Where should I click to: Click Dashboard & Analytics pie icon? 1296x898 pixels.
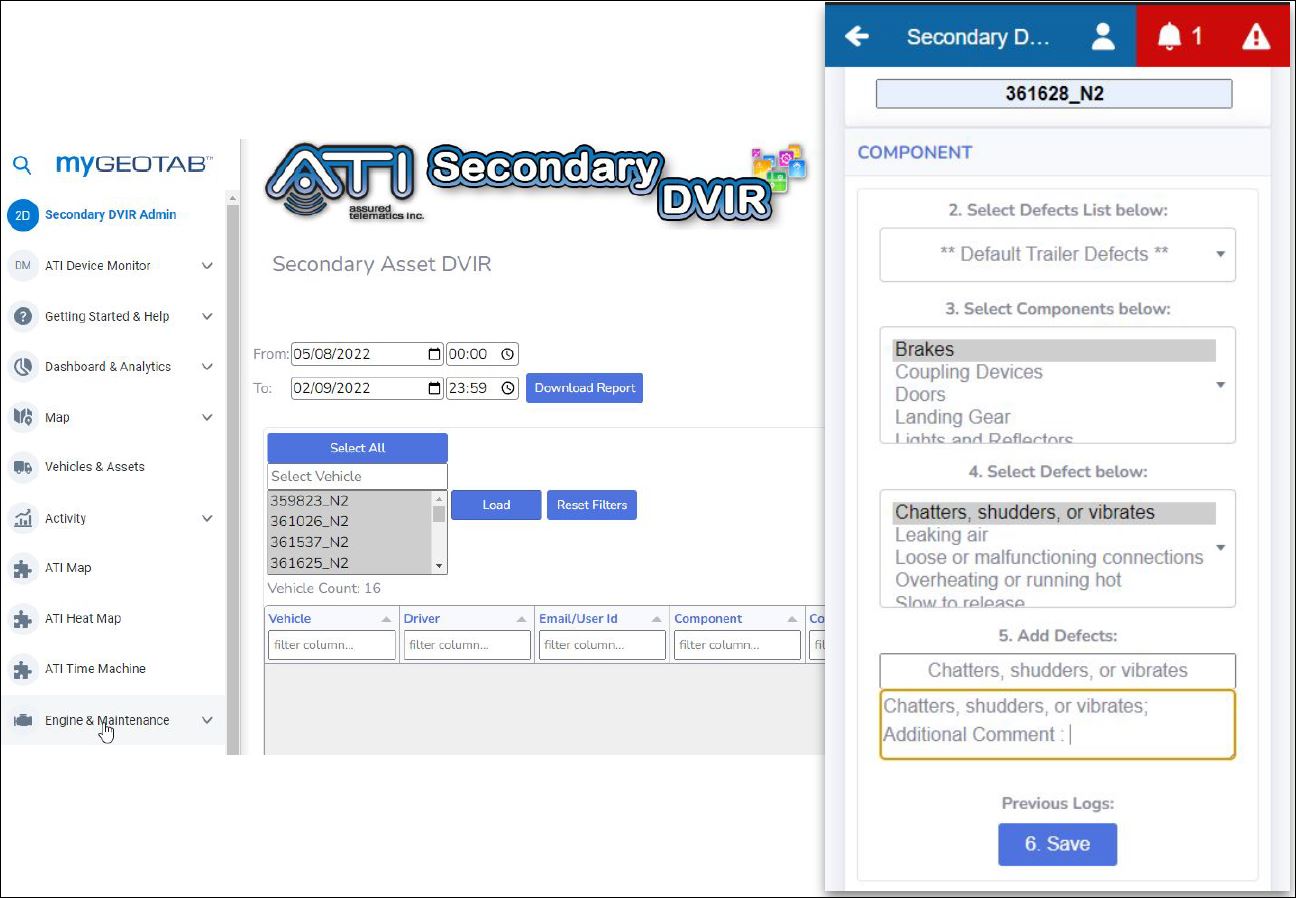23,367
